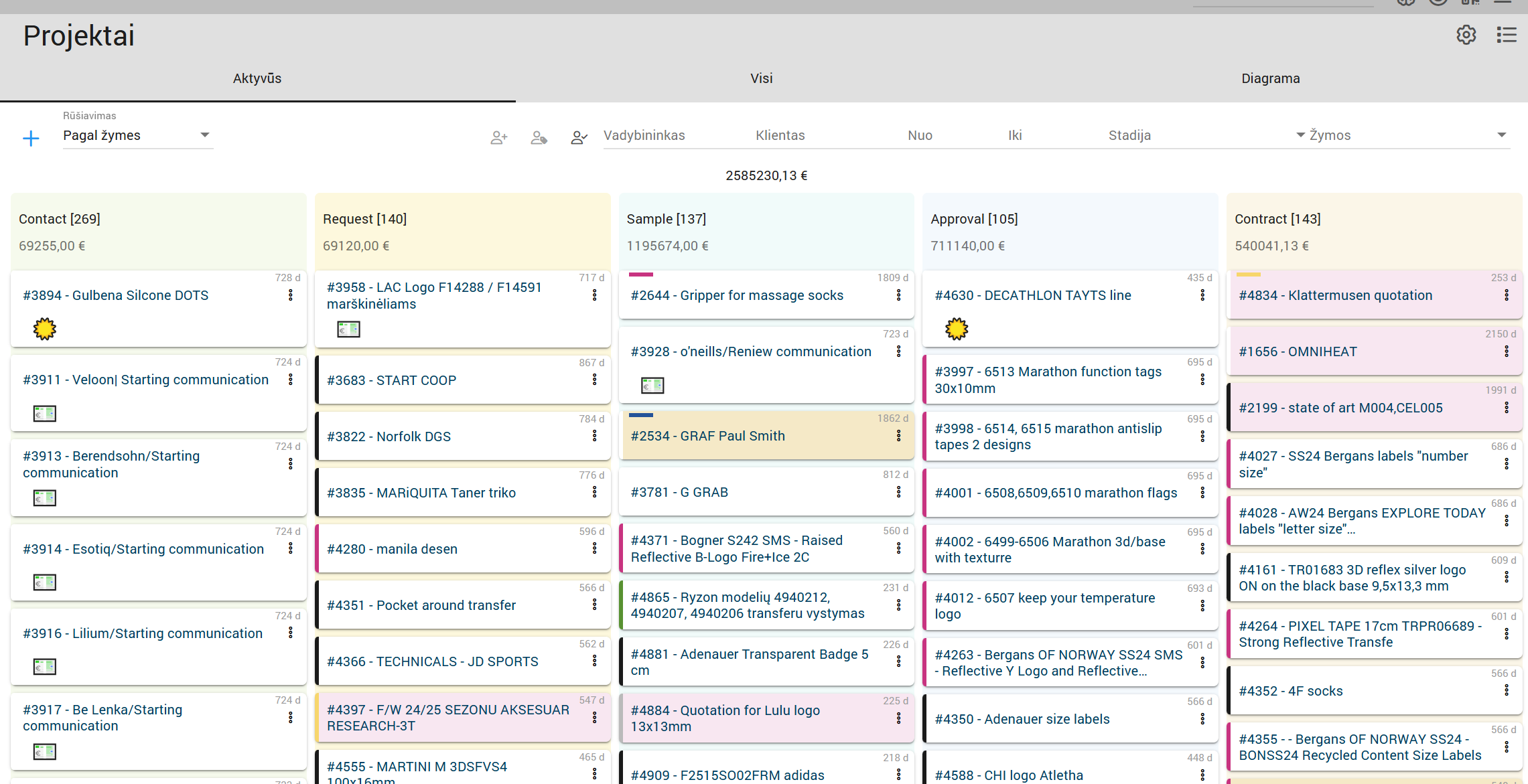Expand the Žymos tags dropdown
Viewport: 1528px width, 784px height.
pos(1502,135)
